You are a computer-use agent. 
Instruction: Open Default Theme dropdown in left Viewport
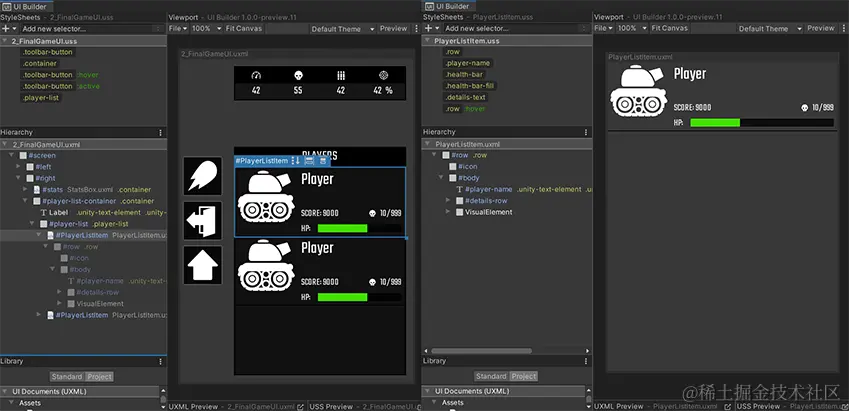tap(343, 29)
